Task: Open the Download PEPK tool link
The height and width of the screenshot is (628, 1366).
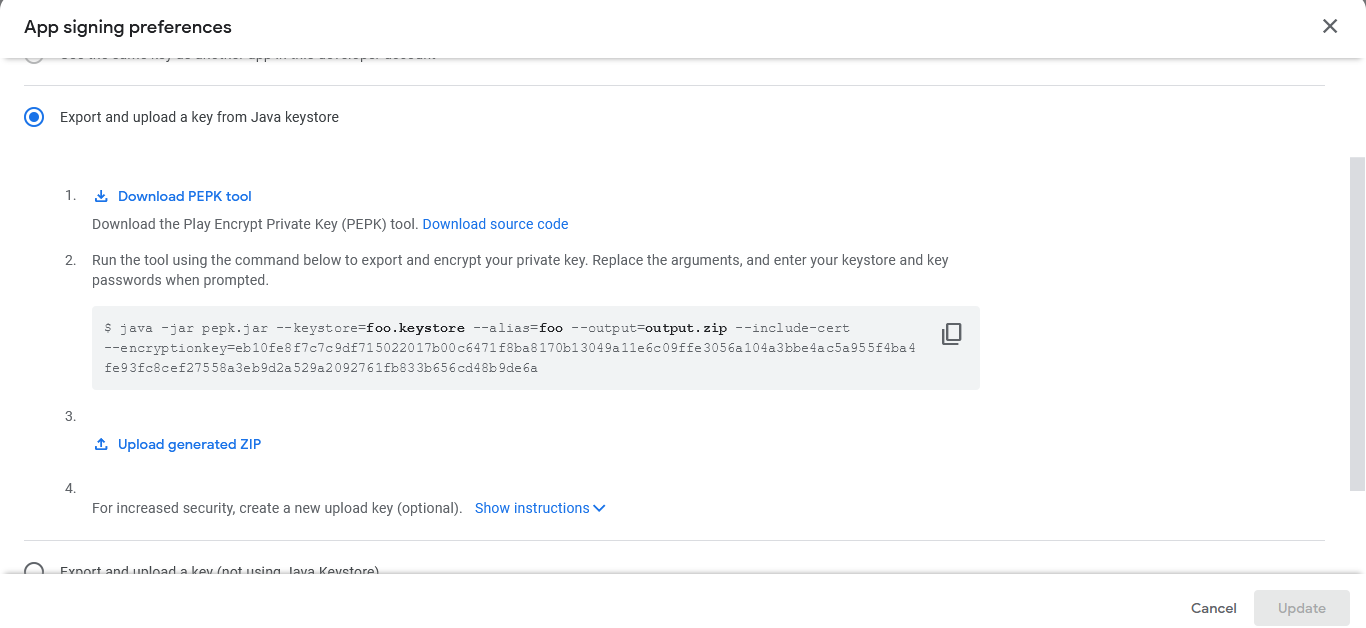Action: pos(185,196)
